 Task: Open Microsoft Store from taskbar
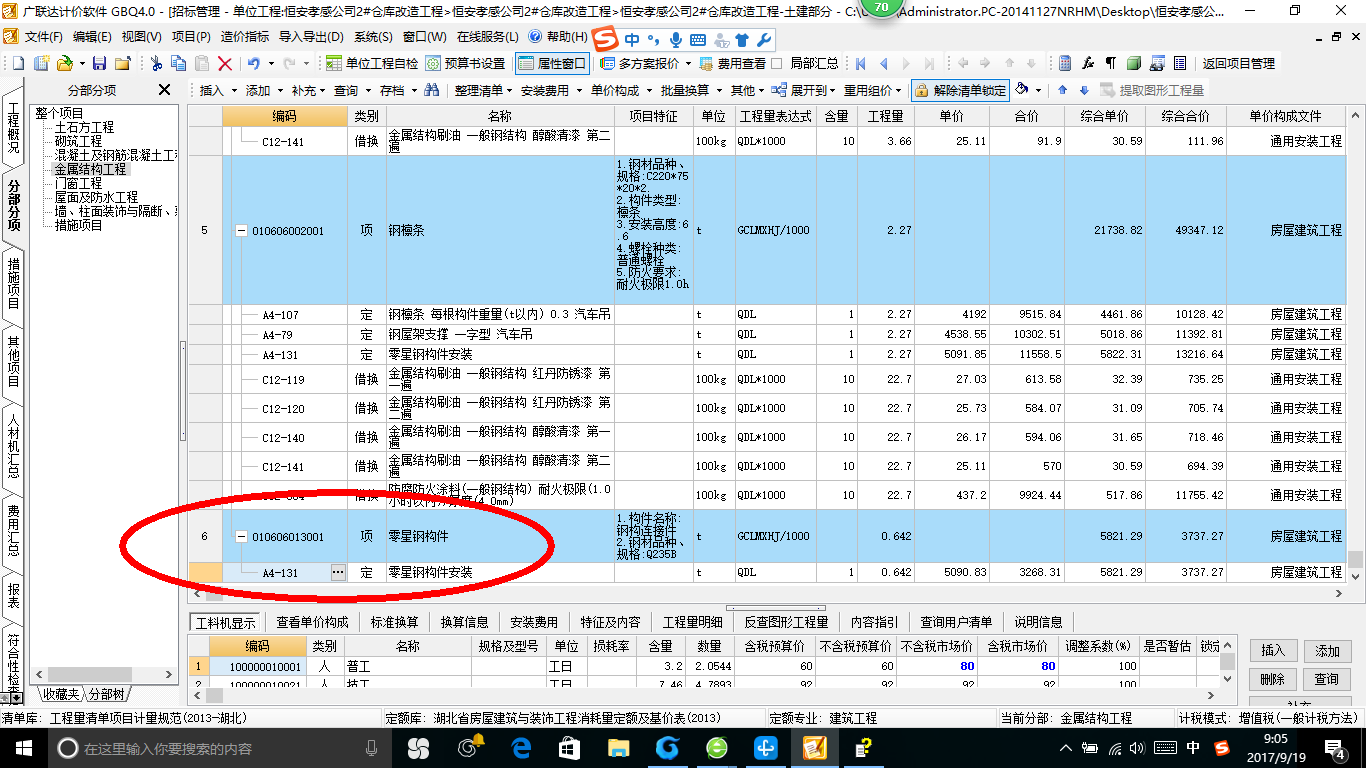(569, 747)
